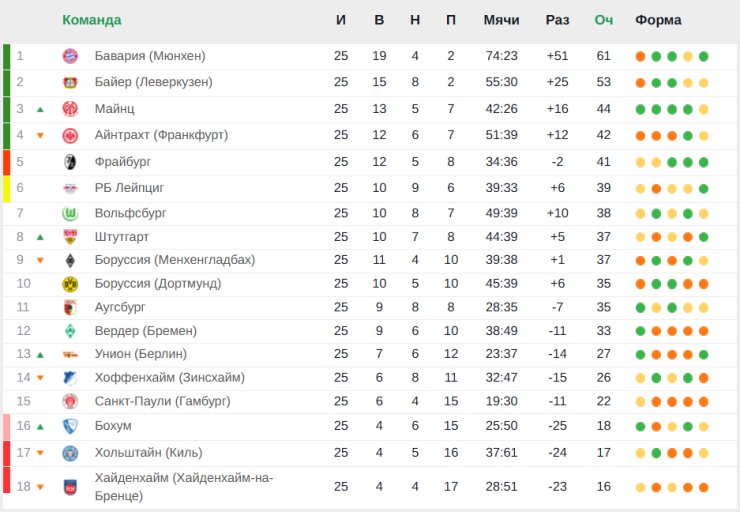740x512 pixels.
Task: Click the green up arrow beside Майнц
Action: pyautogui.click(x=40, y=109)
